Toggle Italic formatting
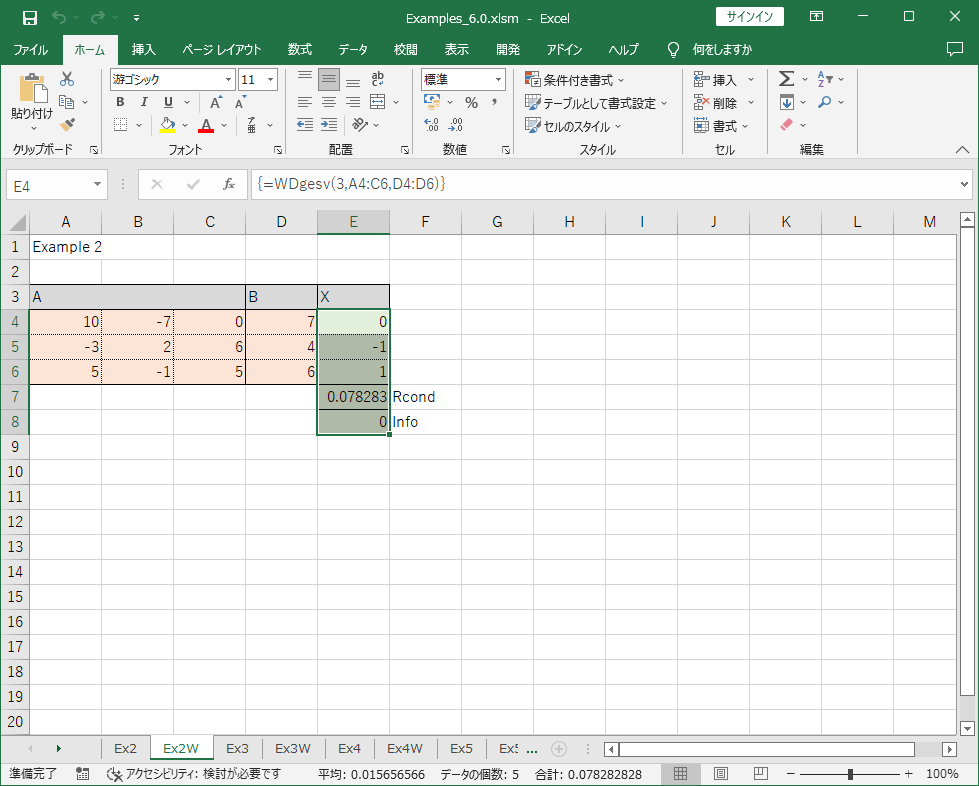 pos(144,102)
